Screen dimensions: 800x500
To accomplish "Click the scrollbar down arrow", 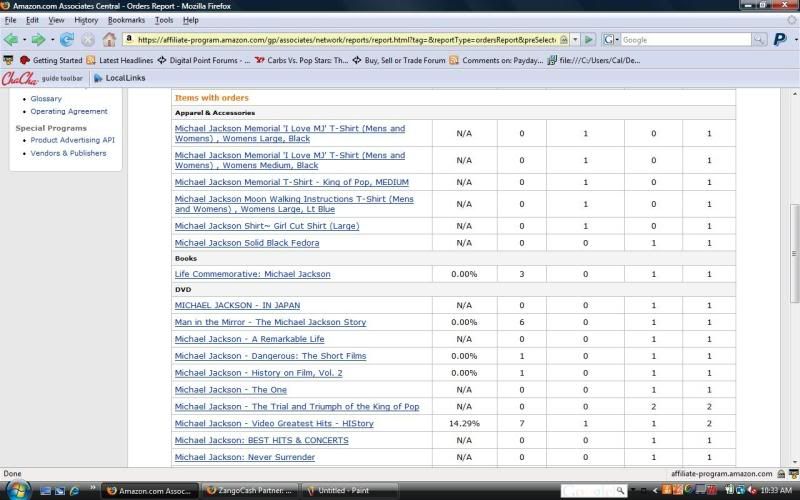I will 795,462.
